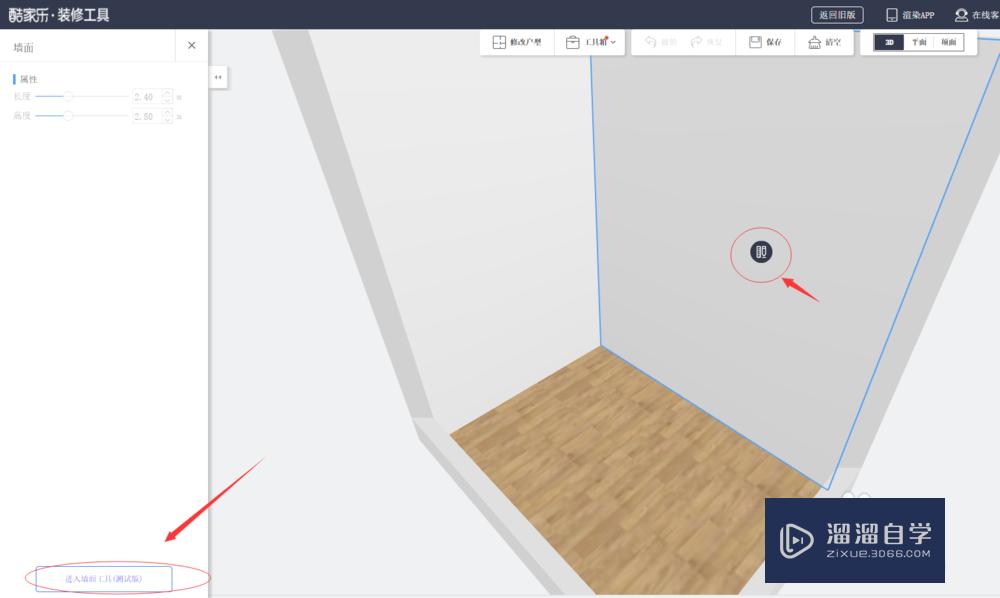Screen dimensions: 1000x598
Task: Switch to 3D view mode
Action: click(889, 42)
